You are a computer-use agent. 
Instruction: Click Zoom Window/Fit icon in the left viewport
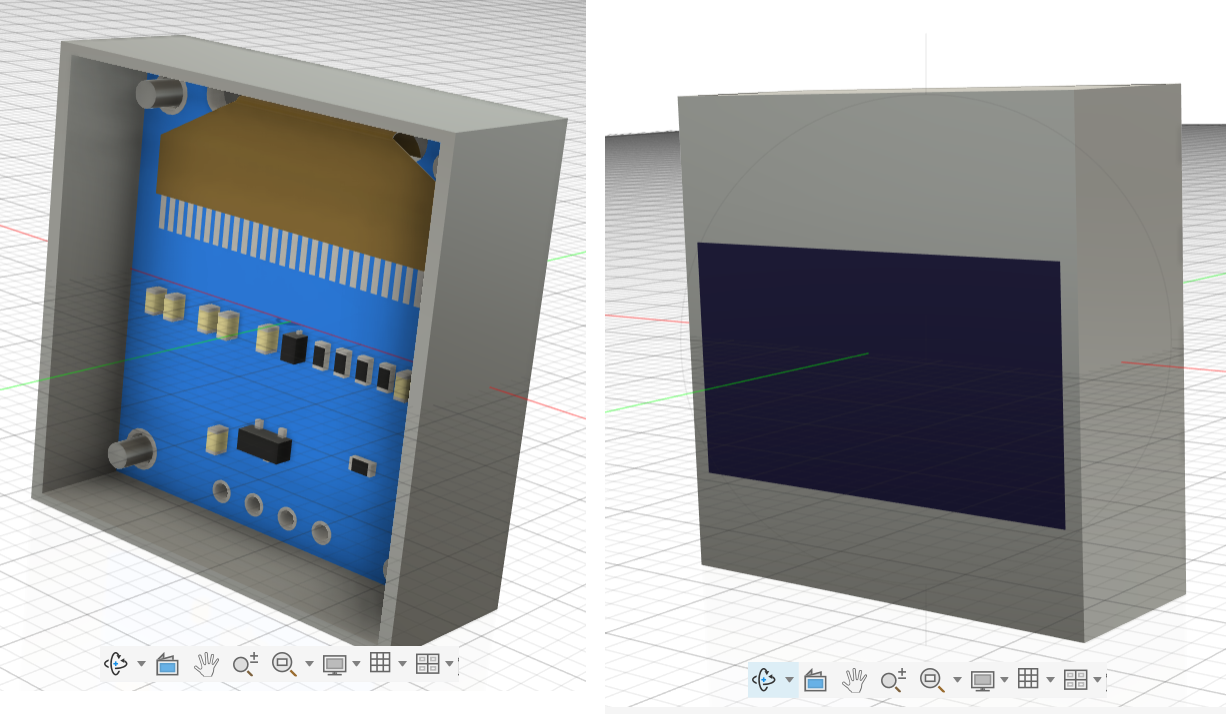(x=284, y=664)
